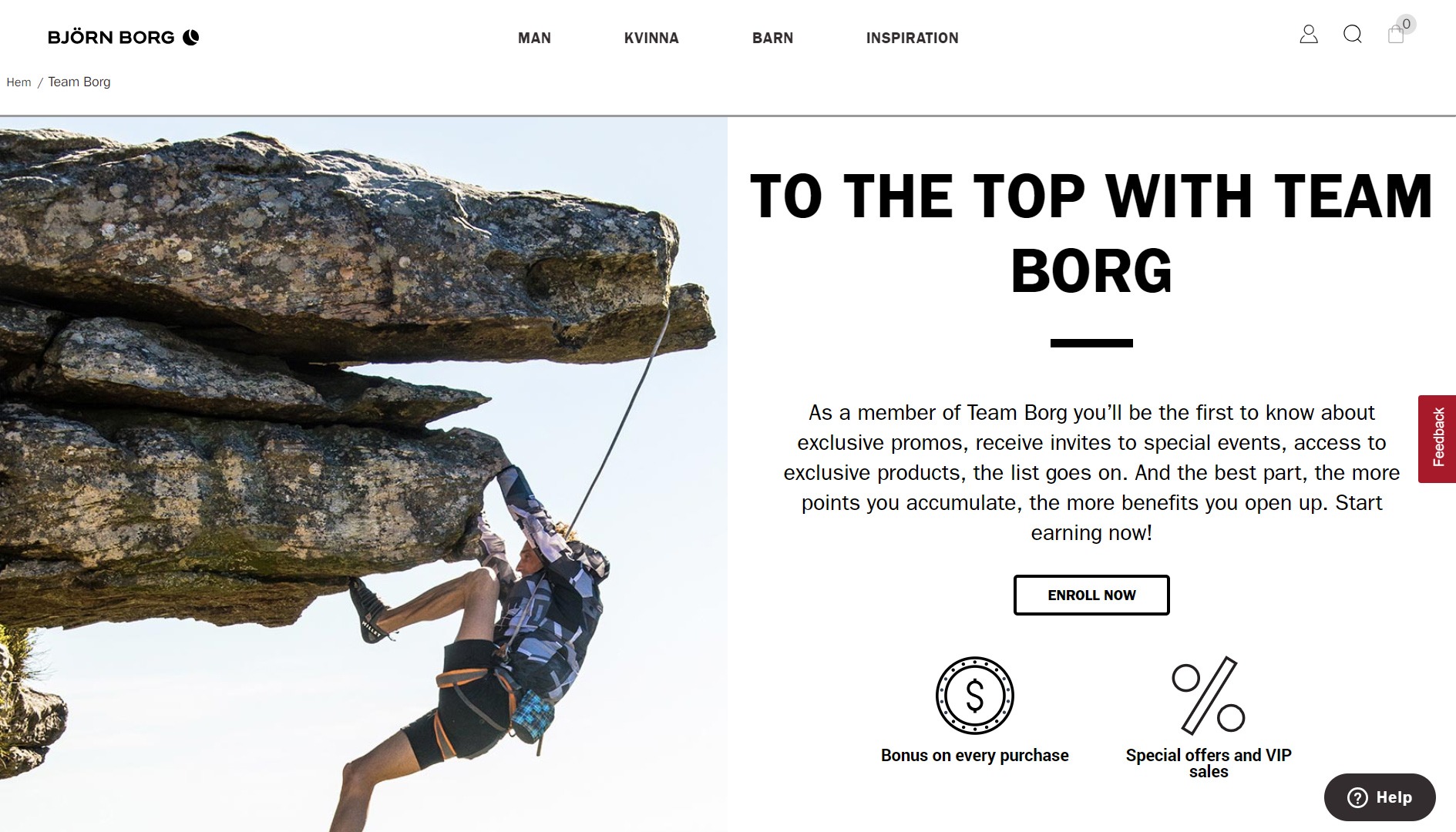The width and height of the screenshot is (1456, 832).
Task: Go to Hem breadcrumb link
Action: (18, 82)
